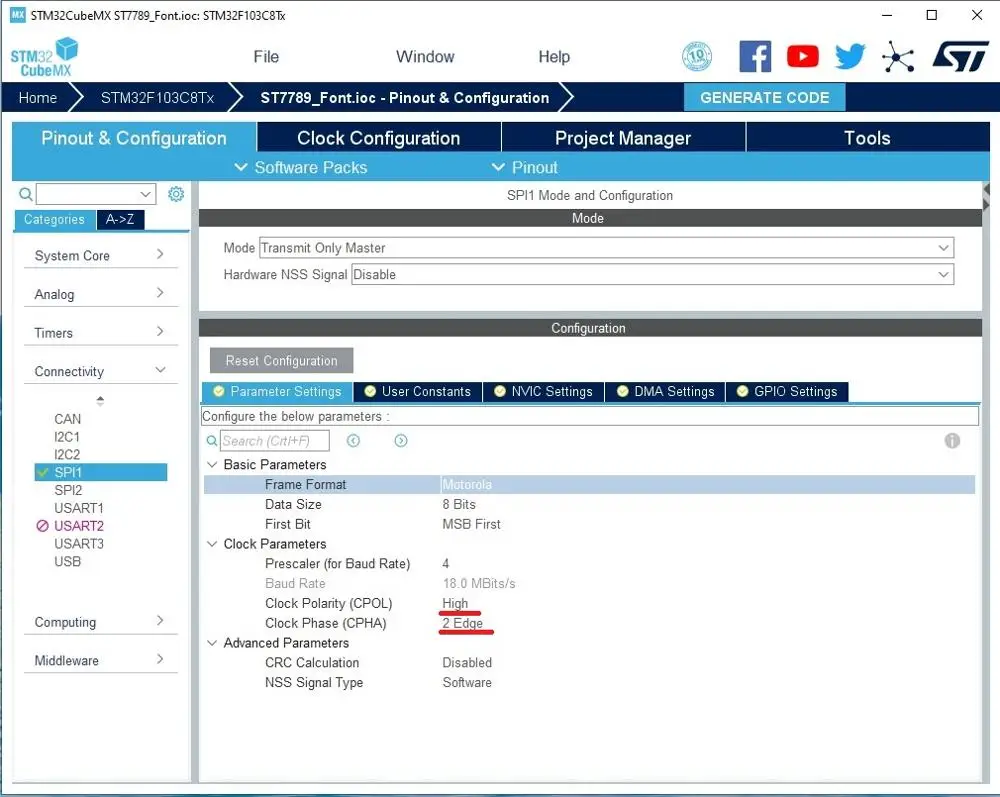Click the up arrow above CAN list
This screenshot has width=1000, height=797.
point(100,400)
